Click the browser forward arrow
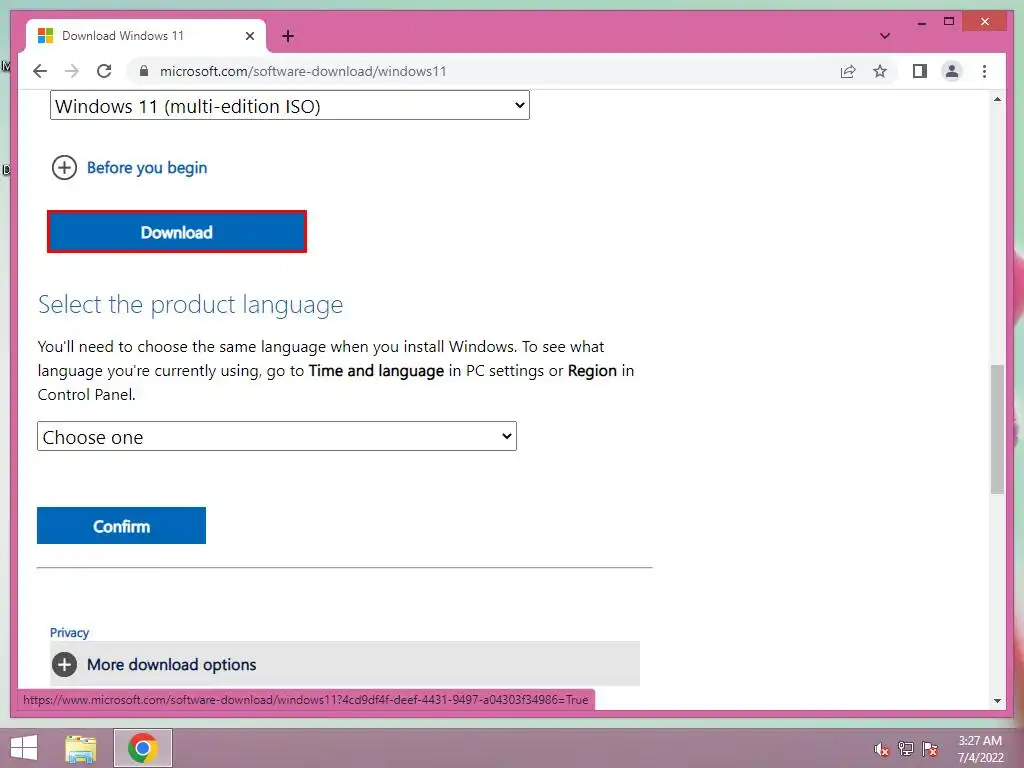The image size is (1024, 768). [x=72, y=71]
